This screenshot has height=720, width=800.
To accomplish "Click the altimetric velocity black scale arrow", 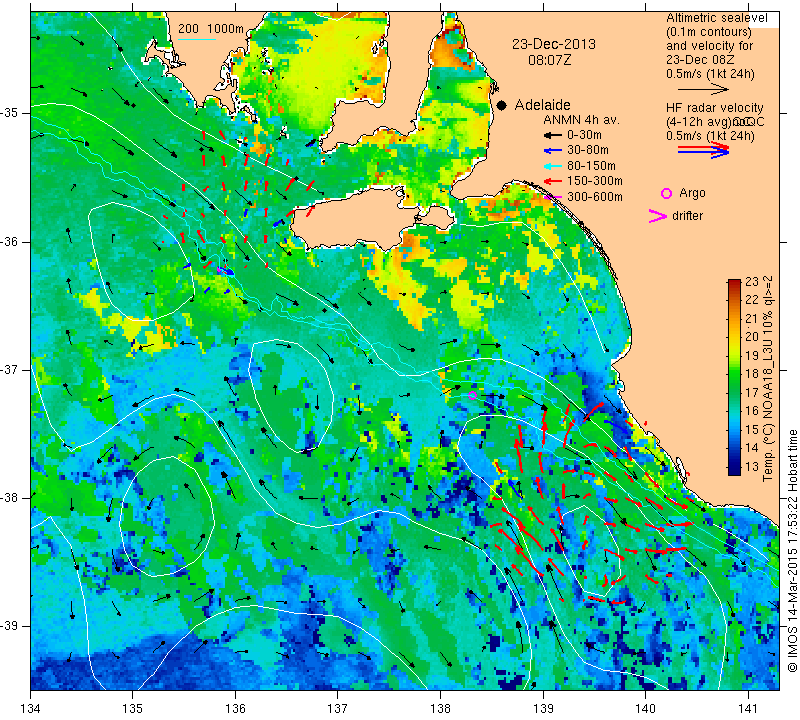I will (x=703, y=89).
